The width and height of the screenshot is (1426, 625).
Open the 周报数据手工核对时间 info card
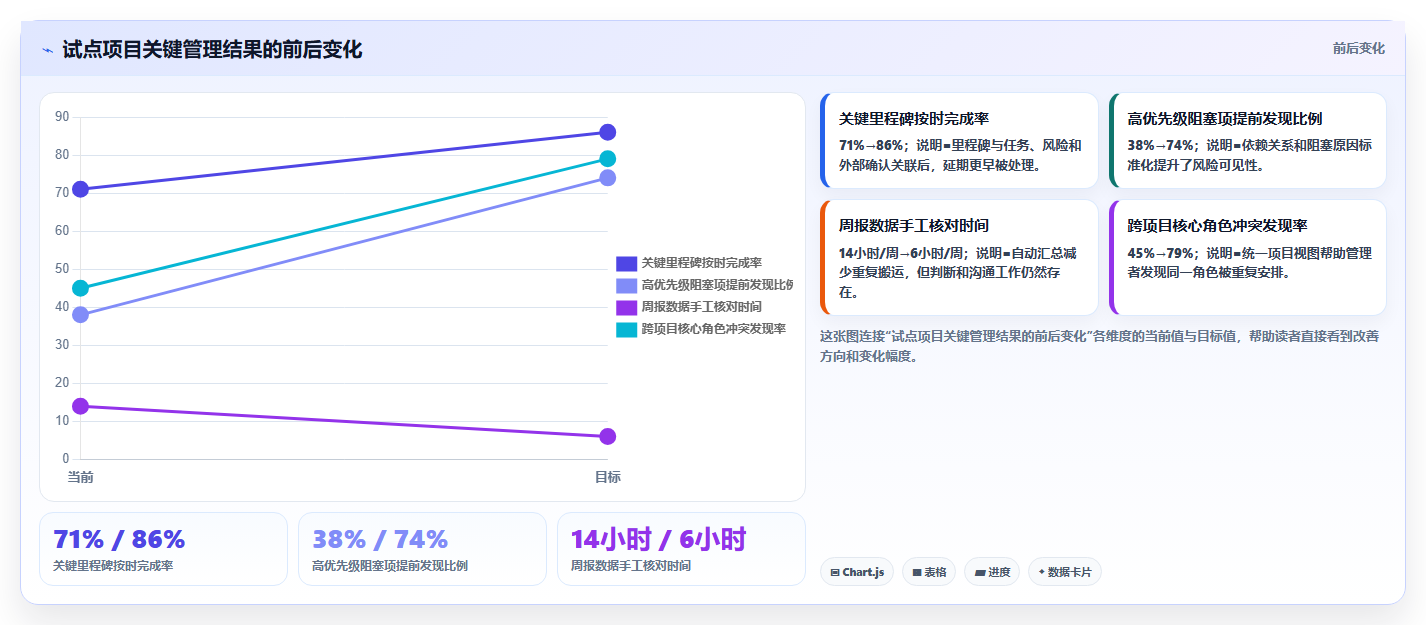pos(959,257)
